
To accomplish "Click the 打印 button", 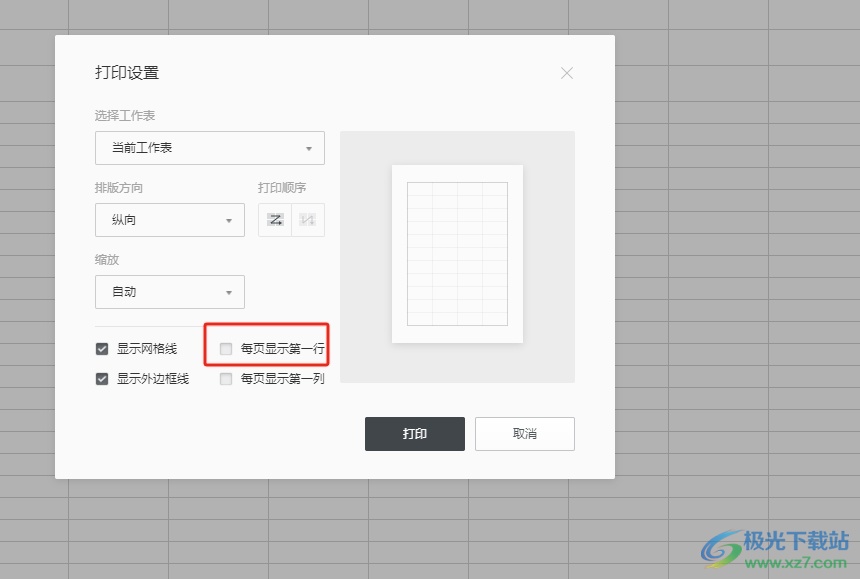I will click(415, 434).
